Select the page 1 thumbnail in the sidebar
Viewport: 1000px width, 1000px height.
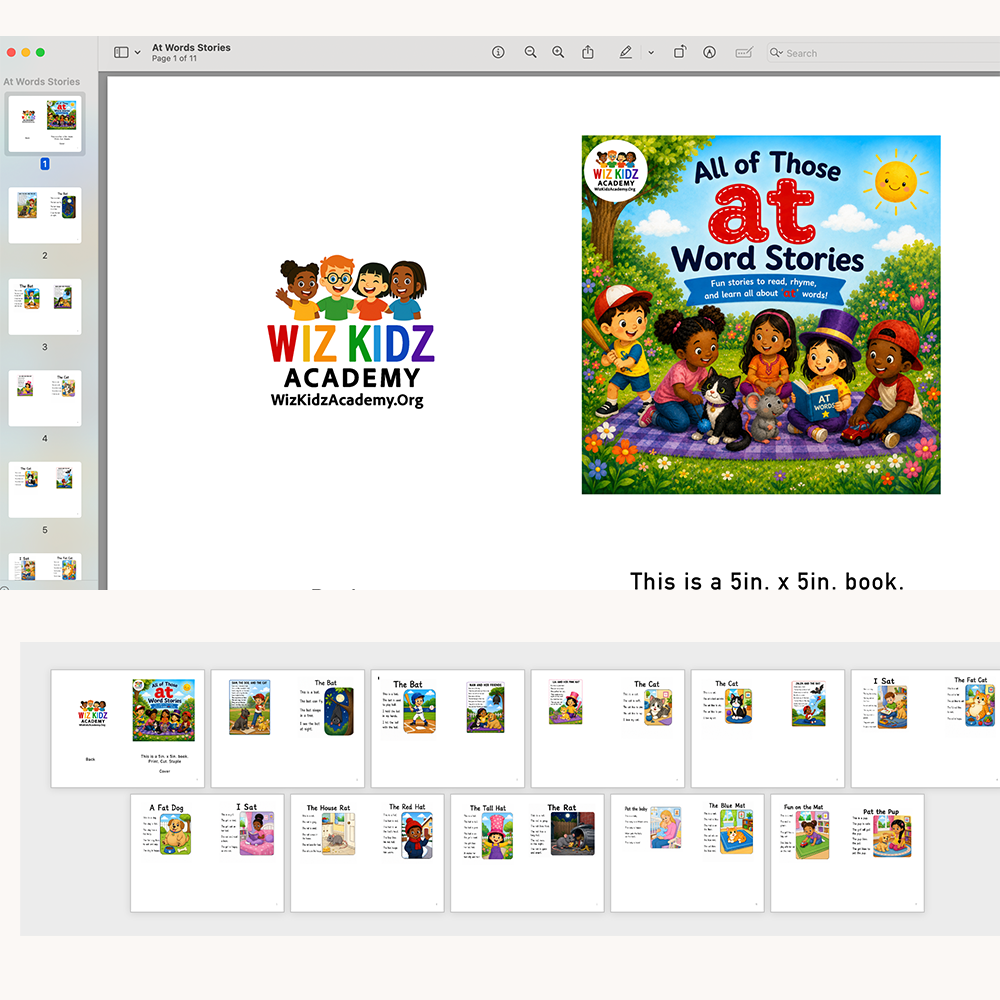click(x=45, y=124)
